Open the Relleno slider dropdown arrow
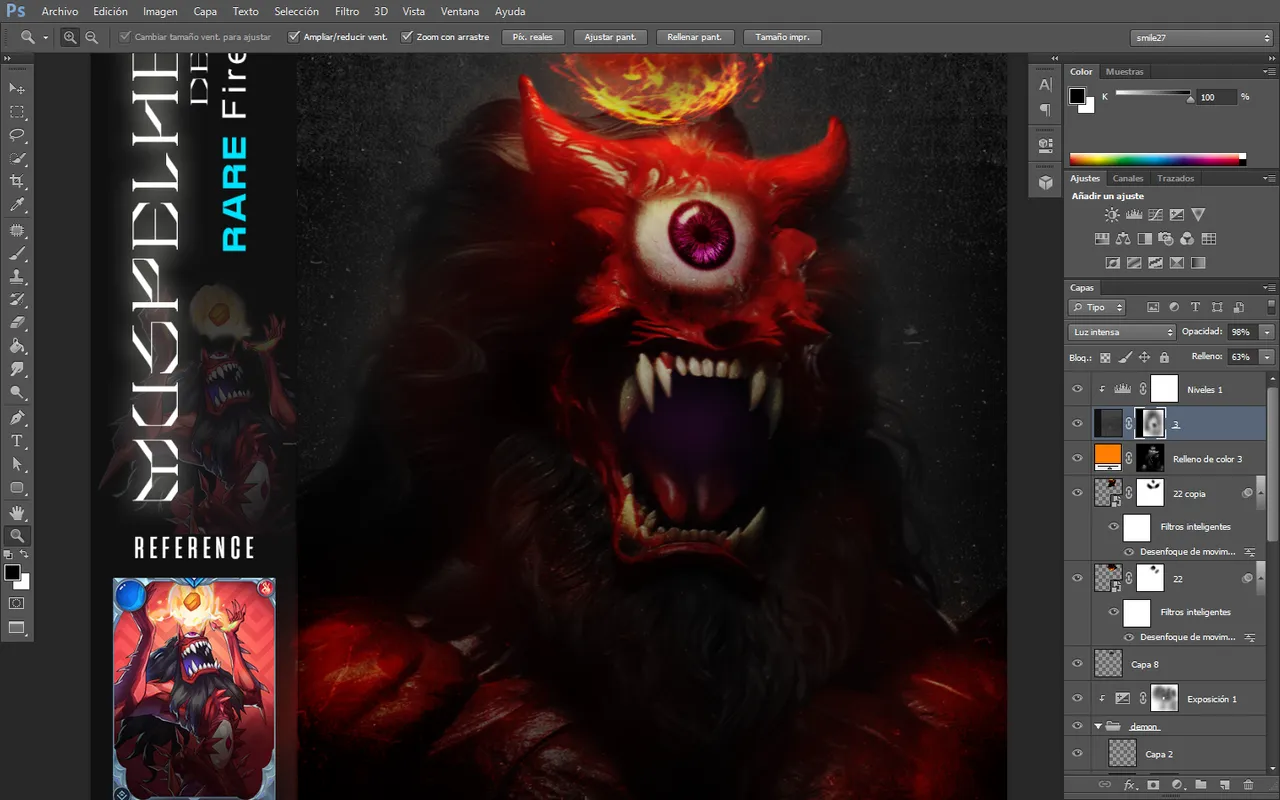This screenshot has height=800, width=1280. pos(1268,357)
